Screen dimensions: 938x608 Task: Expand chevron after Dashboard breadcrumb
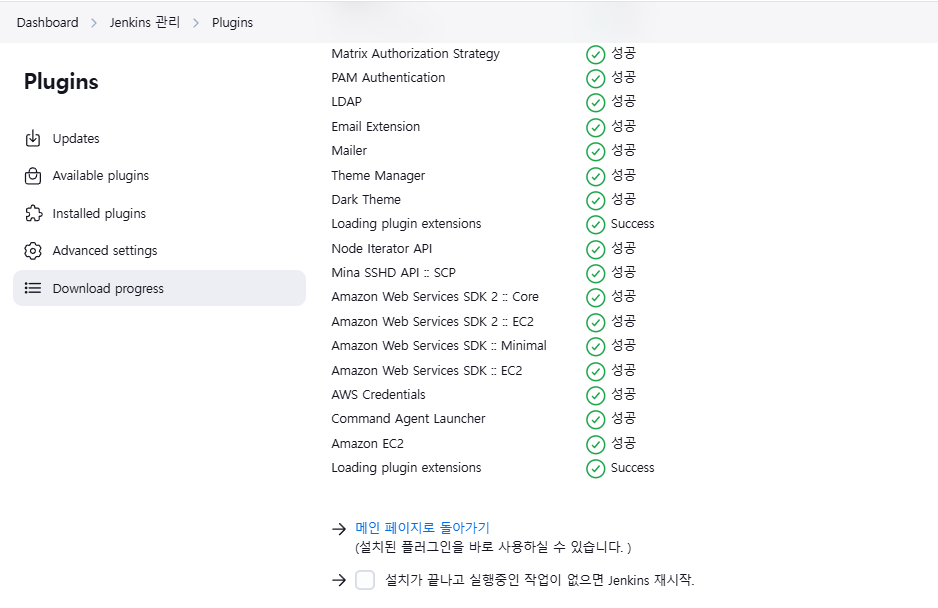94,23
